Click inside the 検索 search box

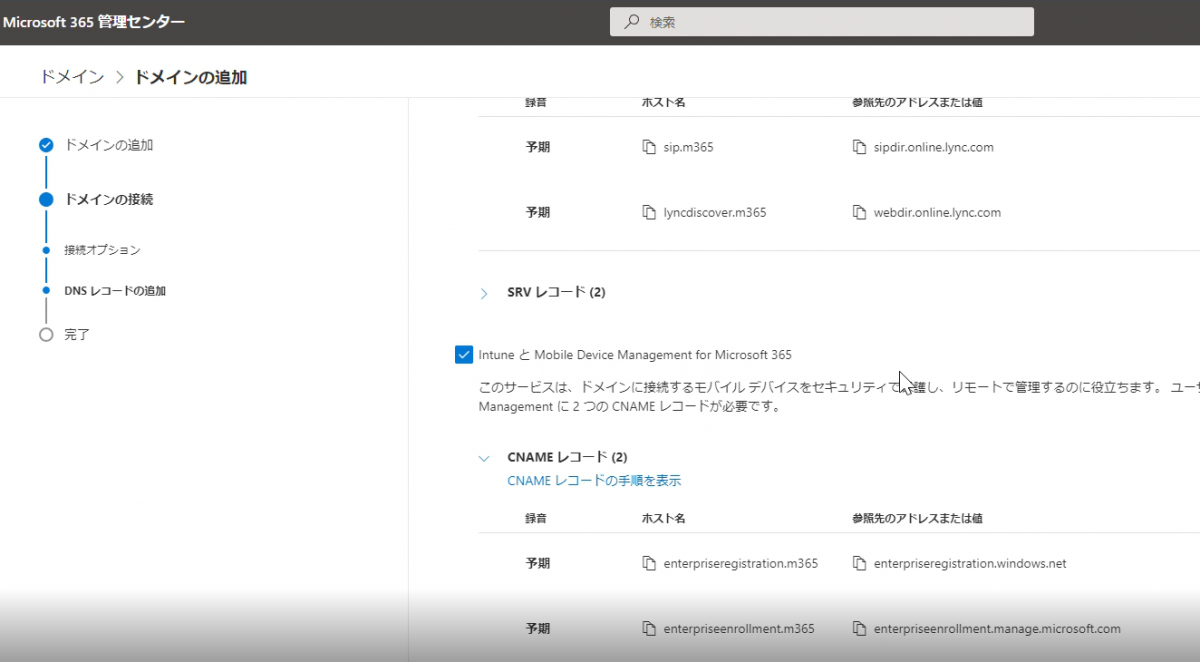click(820, 22)
